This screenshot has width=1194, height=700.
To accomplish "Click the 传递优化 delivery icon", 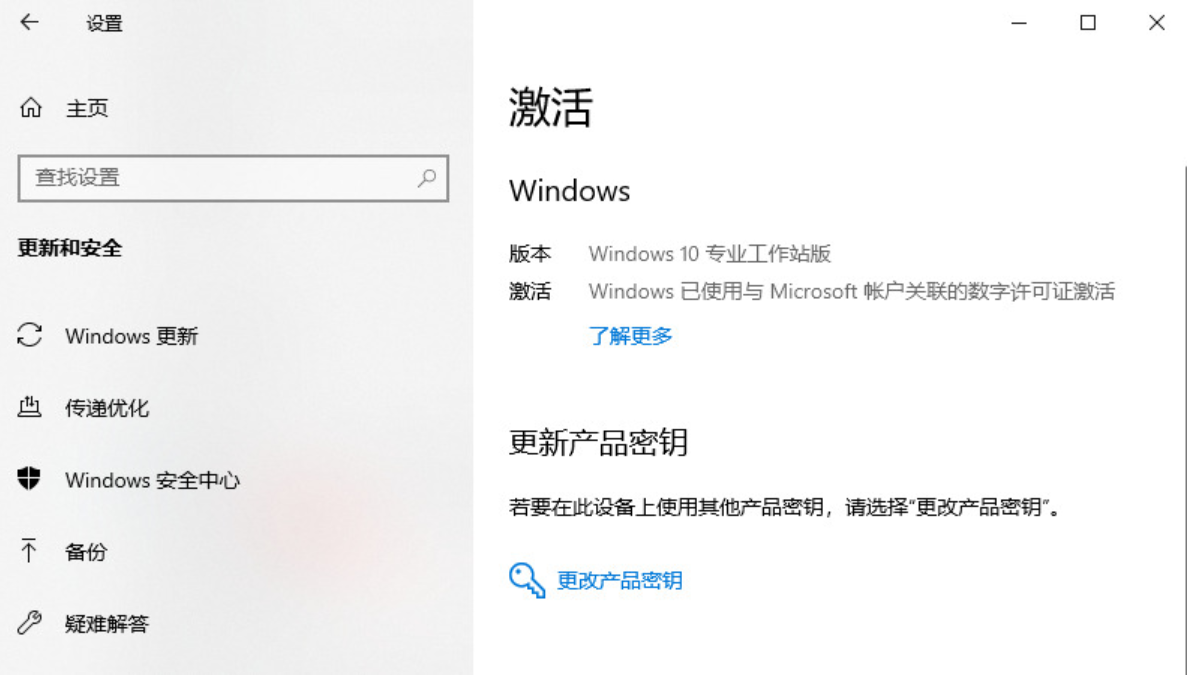I will point(29,407).
